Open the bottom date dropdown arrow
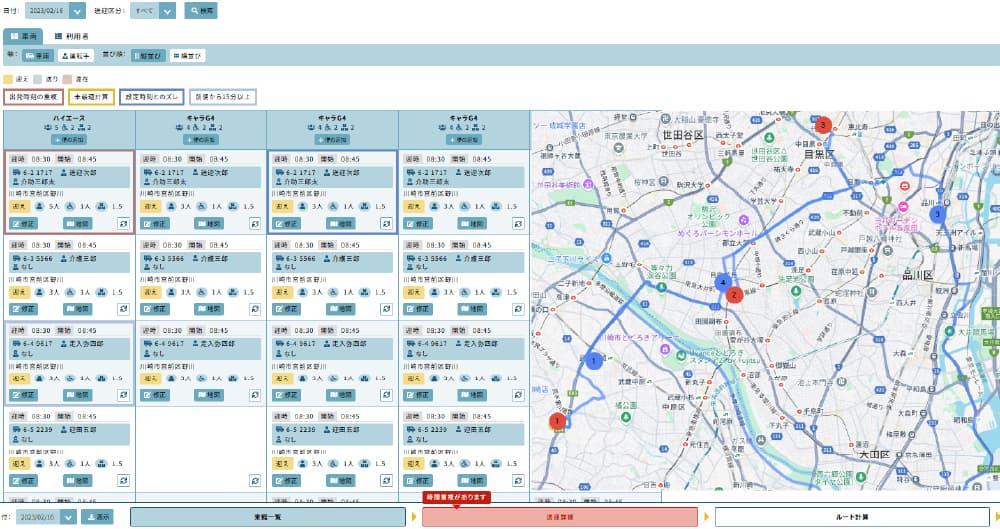 tap(68, 517)
